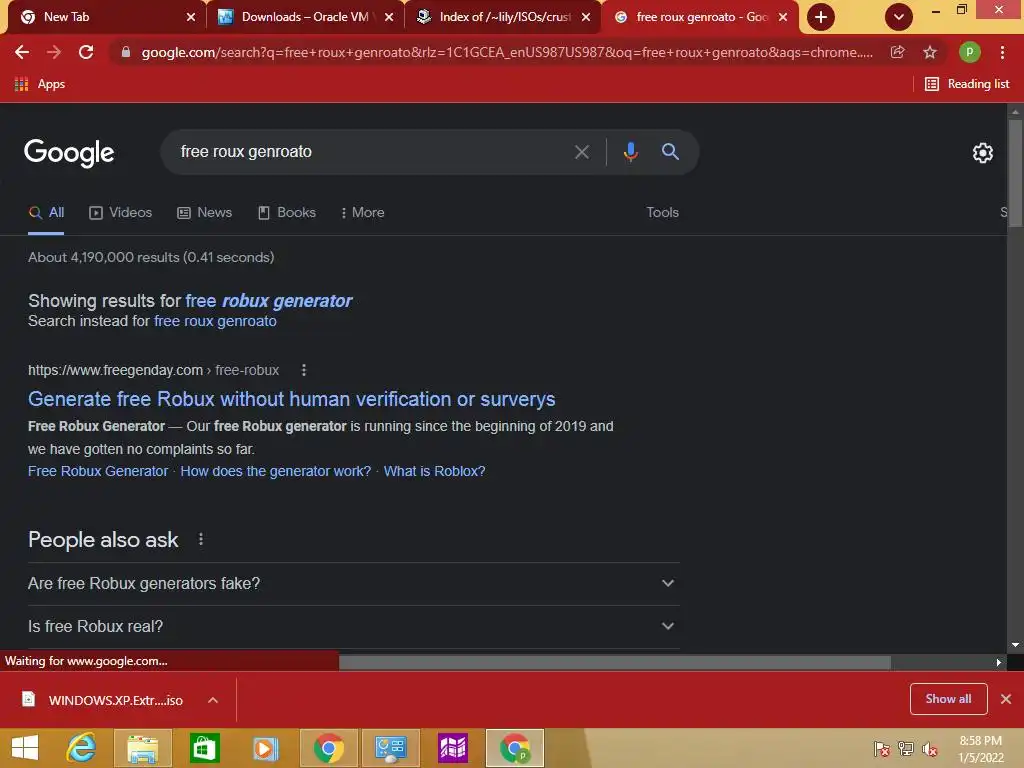
Task: Open People also ask options menu
Action: point(201,539)
